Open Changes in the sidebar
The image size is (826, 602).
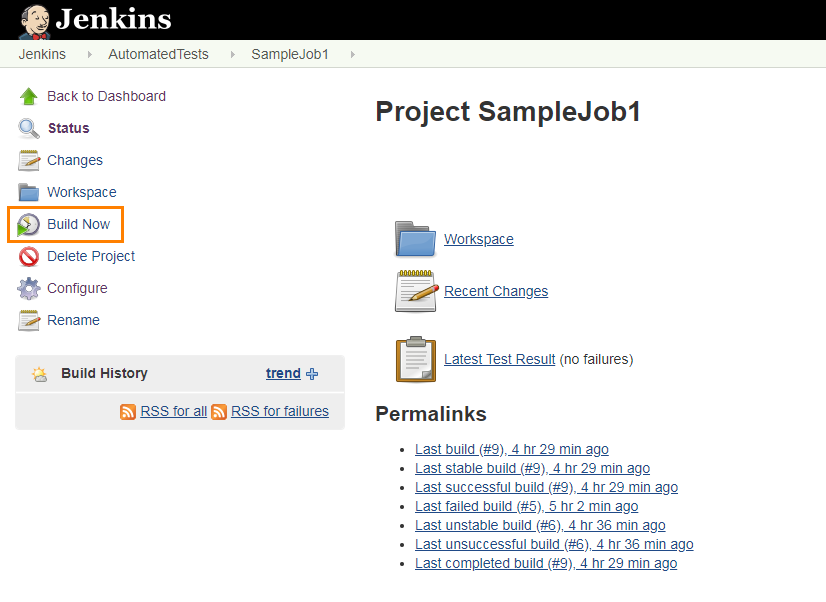(75, 161)
